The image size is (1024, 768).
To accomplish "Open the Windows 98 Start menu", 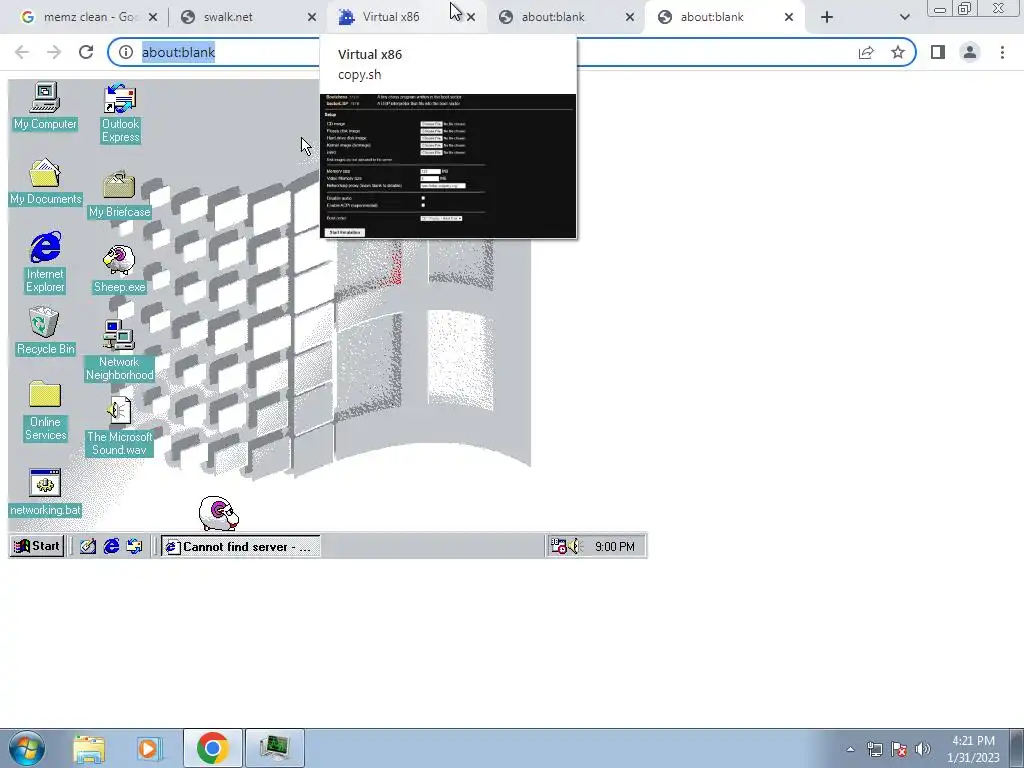I will tap(37, 546).
